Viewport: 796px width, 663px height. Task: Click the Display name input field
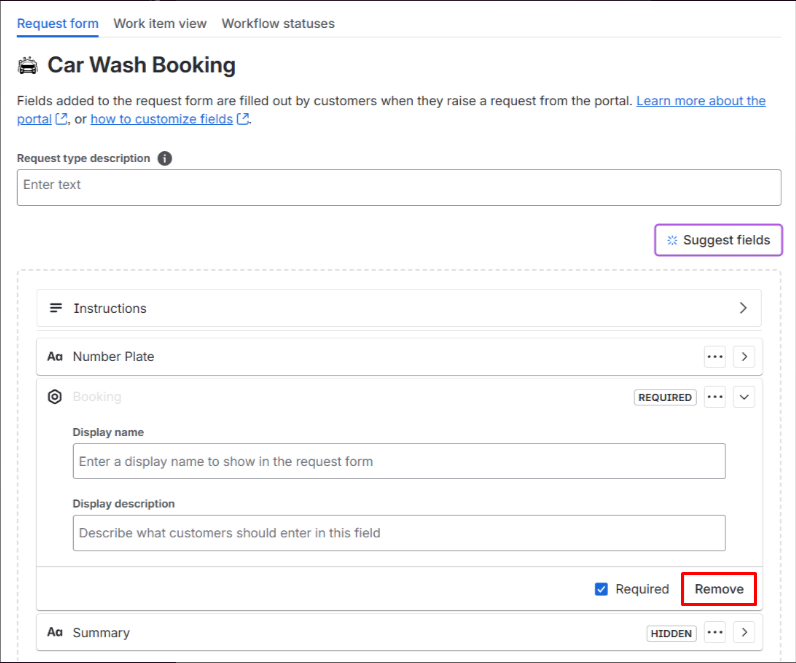click(x=399, y=462)
